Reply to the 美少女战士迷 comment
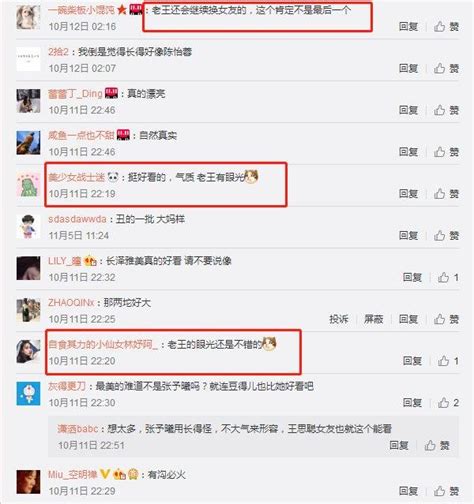474x504 pixels. (x=408, y=194)
